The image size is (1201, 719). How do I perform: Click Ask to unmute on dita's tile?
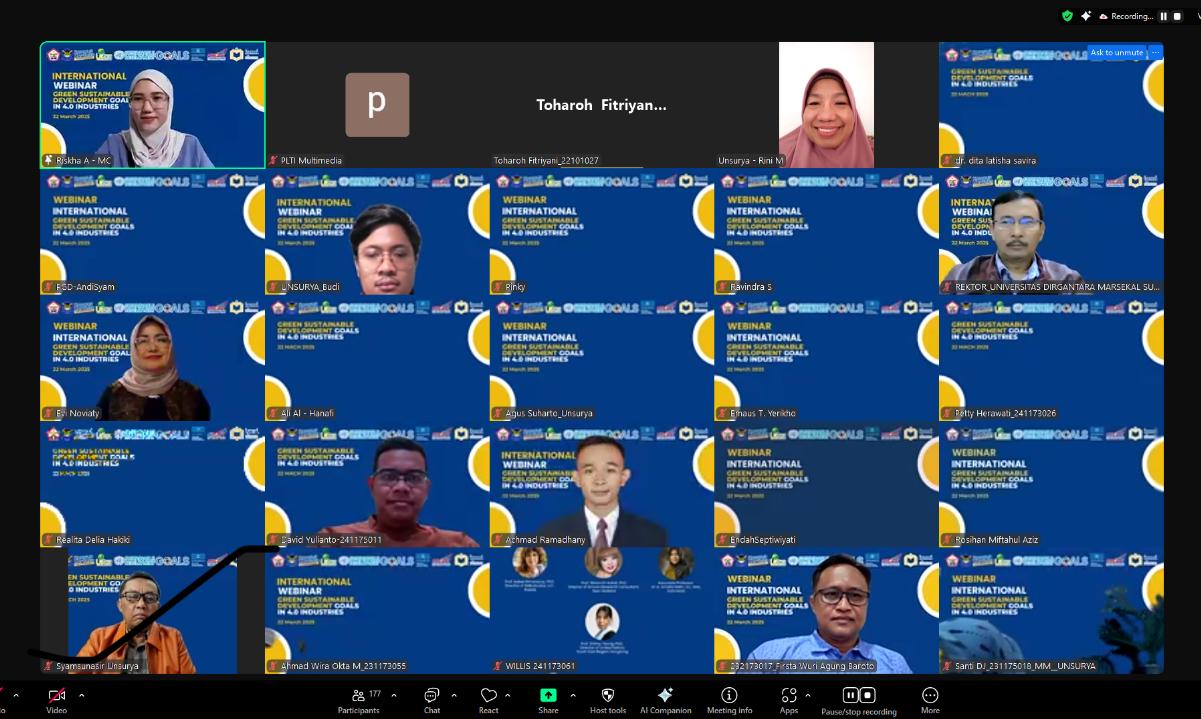click(1116, 53)
